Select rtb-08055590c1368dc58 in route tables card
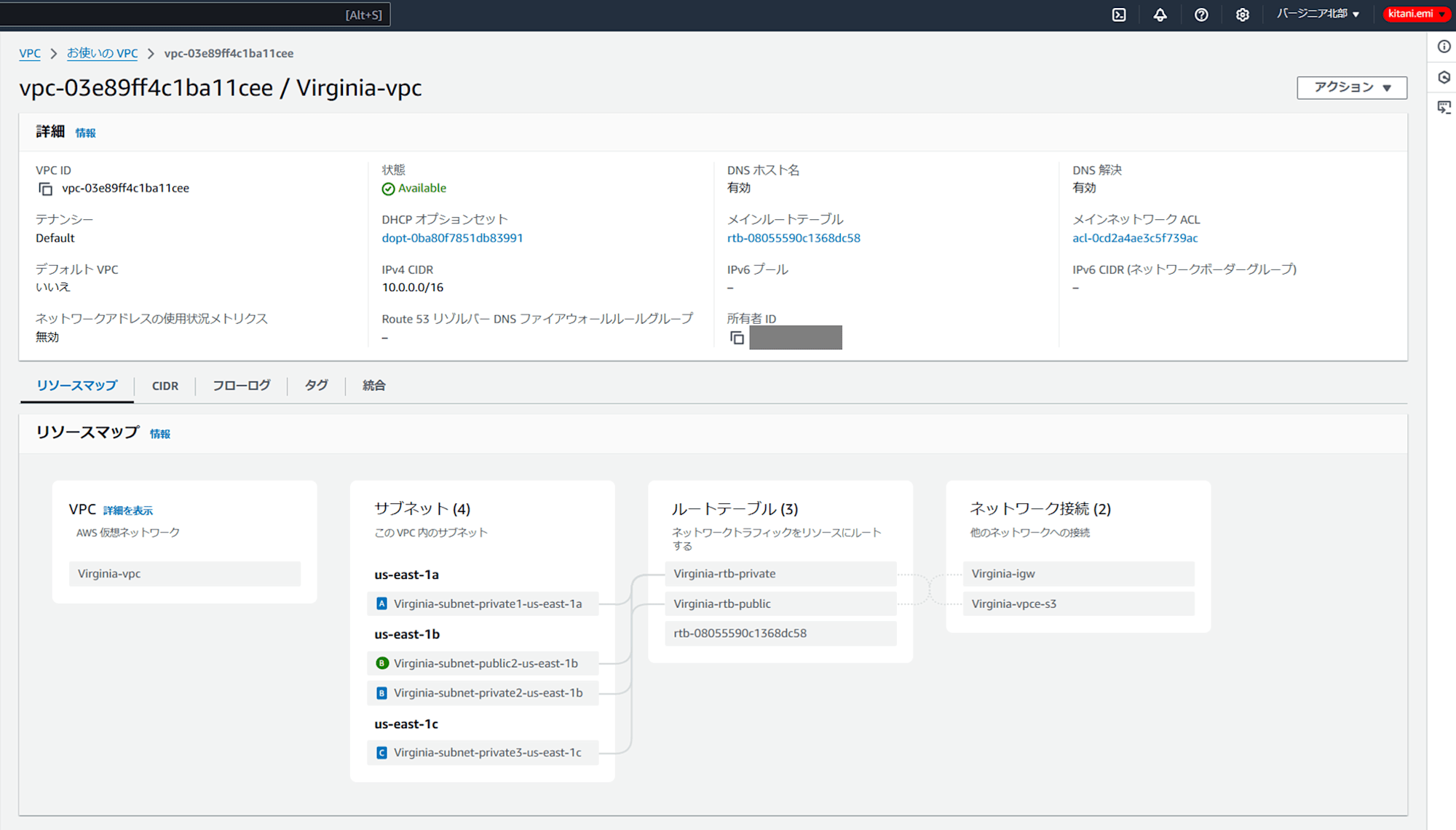Image resolution: width=1456 pixels, height=830 pixels. 780,633
